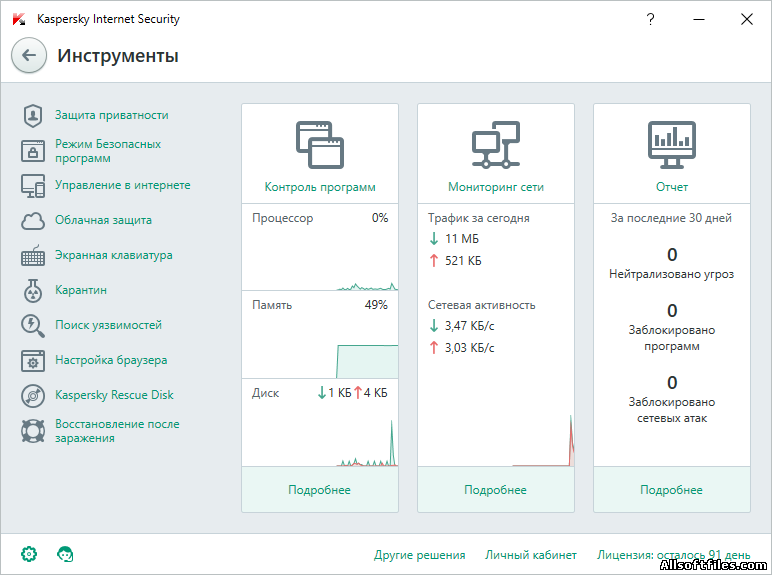Open Восстановление после заражения link
Screen dimensions: 772x575
(117, 431)
